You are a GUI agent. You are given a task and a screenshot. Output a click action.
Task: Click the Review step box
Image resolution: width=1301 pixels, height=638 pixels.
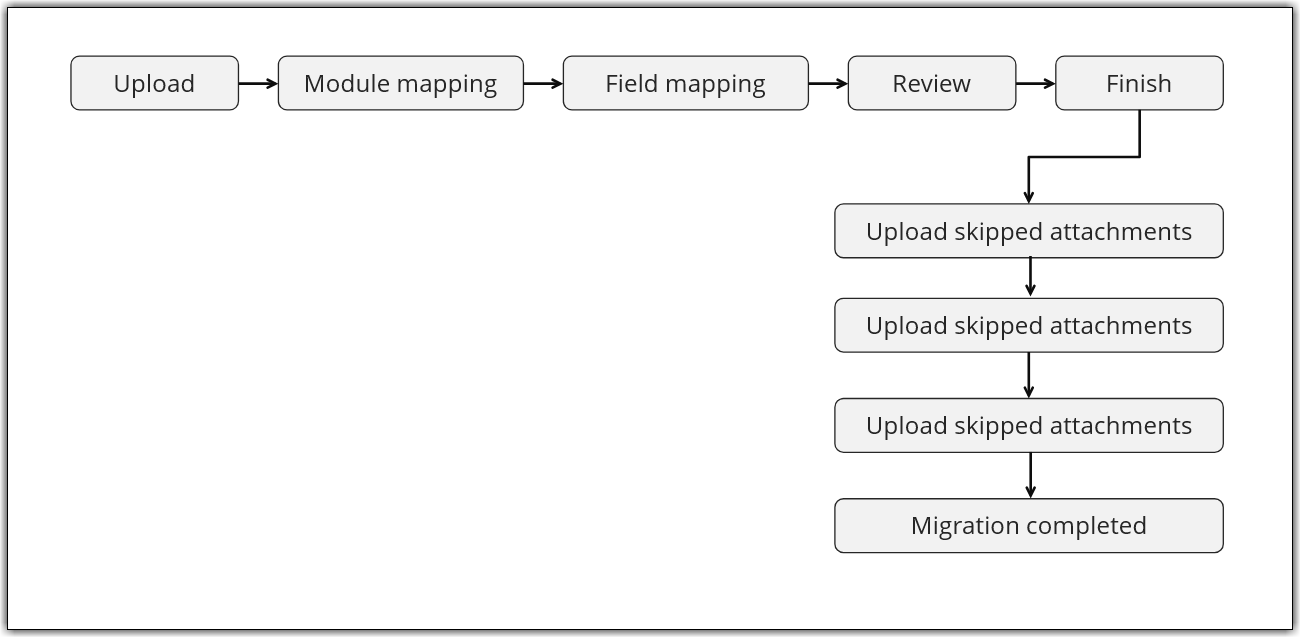point(931,83)
